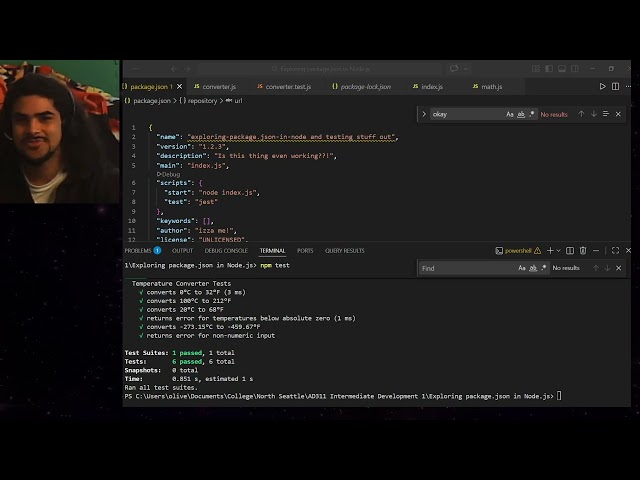Click the Debug code lens above scripts
Screen dimensions: 640x480
(x=168, y=174)
